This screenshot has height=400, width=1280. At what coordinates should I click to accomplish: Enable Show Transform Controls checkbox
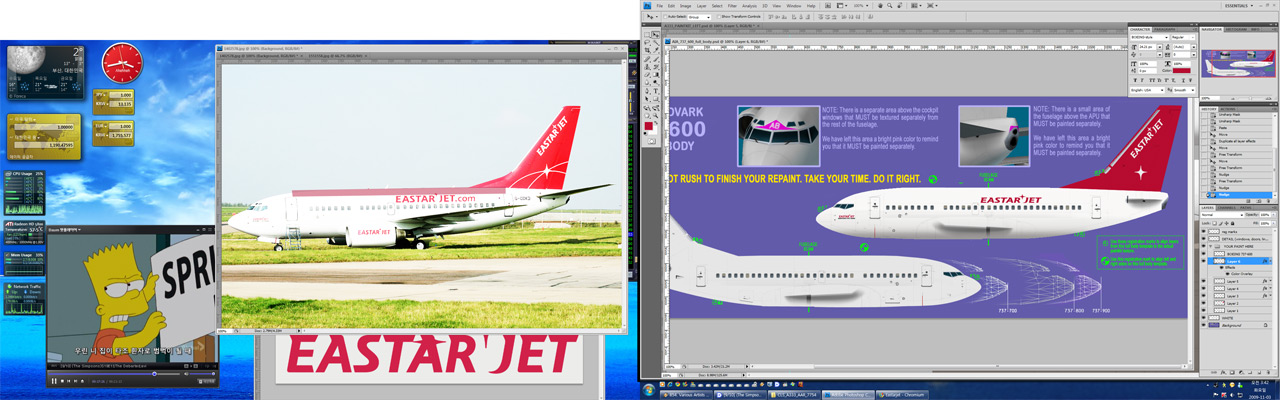coord(719,16)
